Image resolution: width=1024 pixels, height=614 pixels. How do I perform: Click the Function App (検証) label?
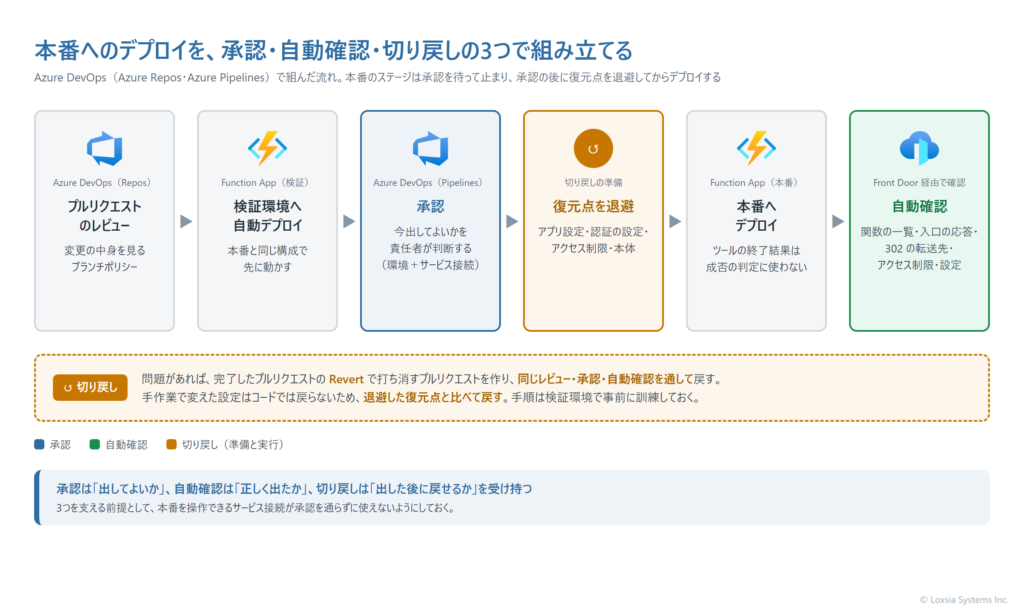pyautogui.click(x=264, y=183)
